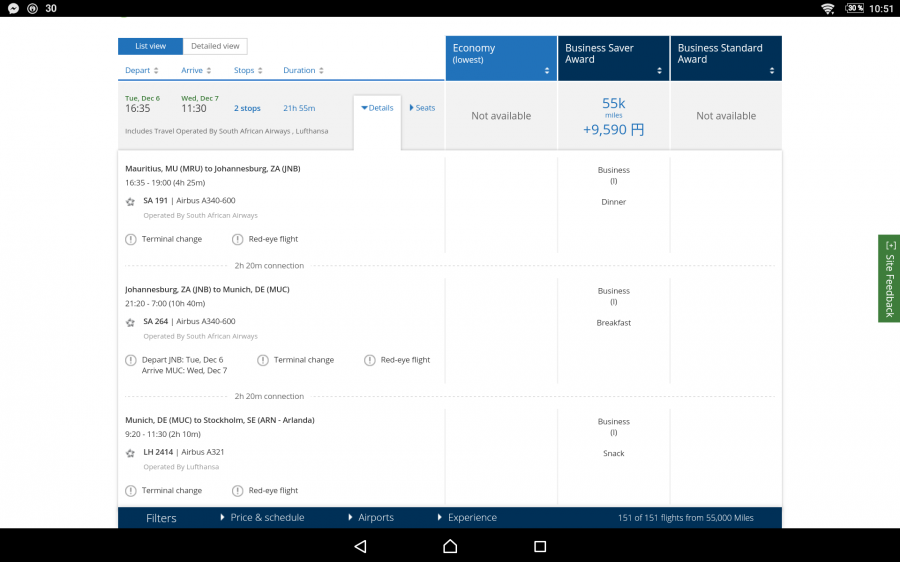Click Star Alliance icon beside SA 264

130,322
